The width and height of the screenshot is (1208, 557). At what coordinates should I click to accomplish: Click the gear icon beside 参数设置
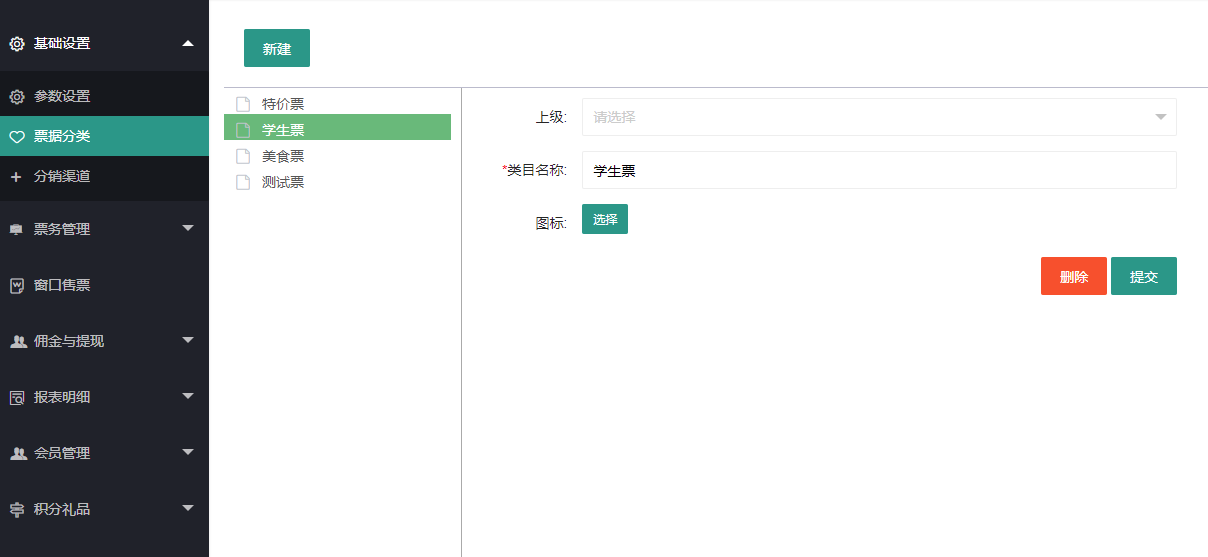coord(17,97)
